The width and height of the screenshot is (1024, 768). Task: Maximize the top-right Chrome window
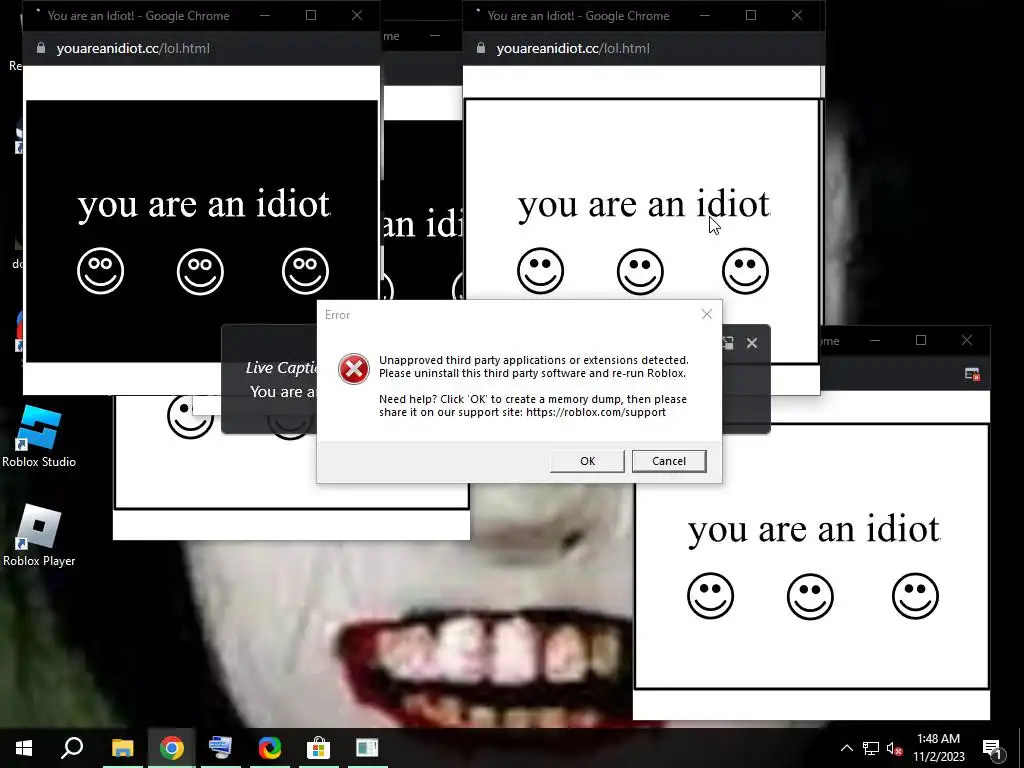751,15
